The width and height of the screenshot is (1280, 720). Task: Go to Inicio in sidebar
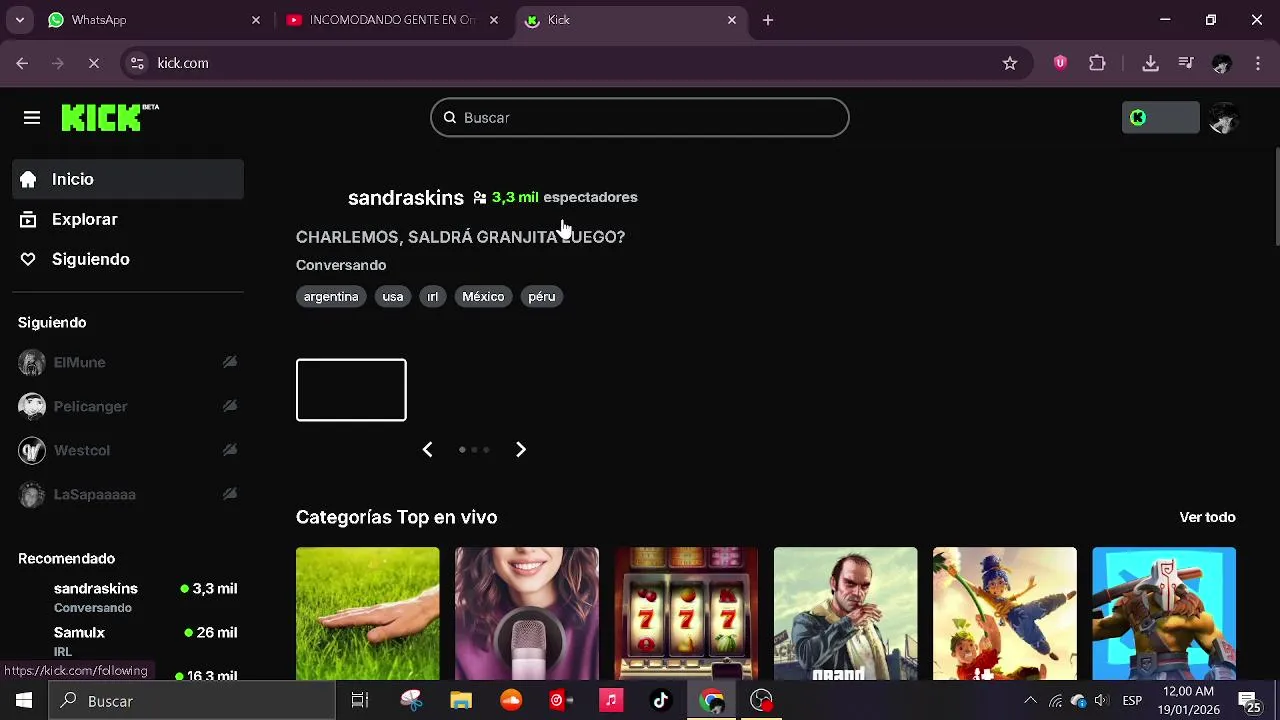click(128, 179)
